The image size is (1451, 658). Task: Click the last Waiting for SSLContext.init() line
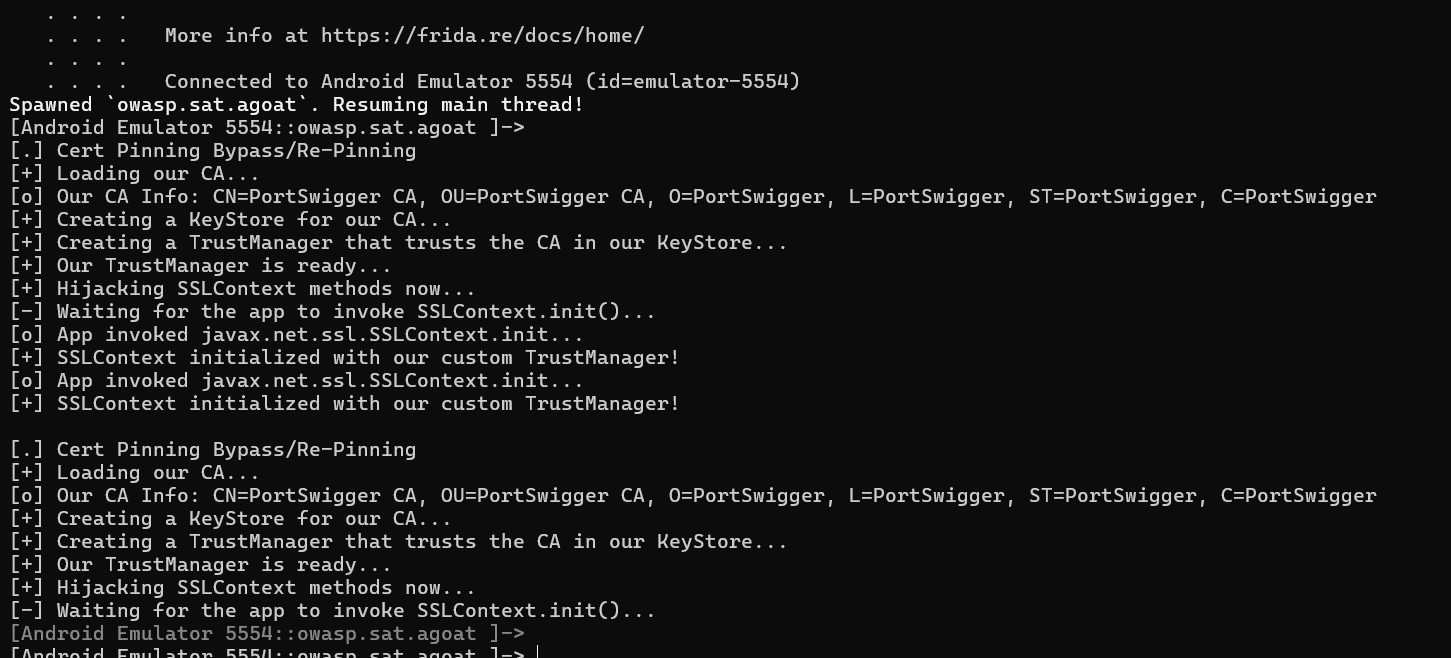pyautogui.click(x=355, y=611)
